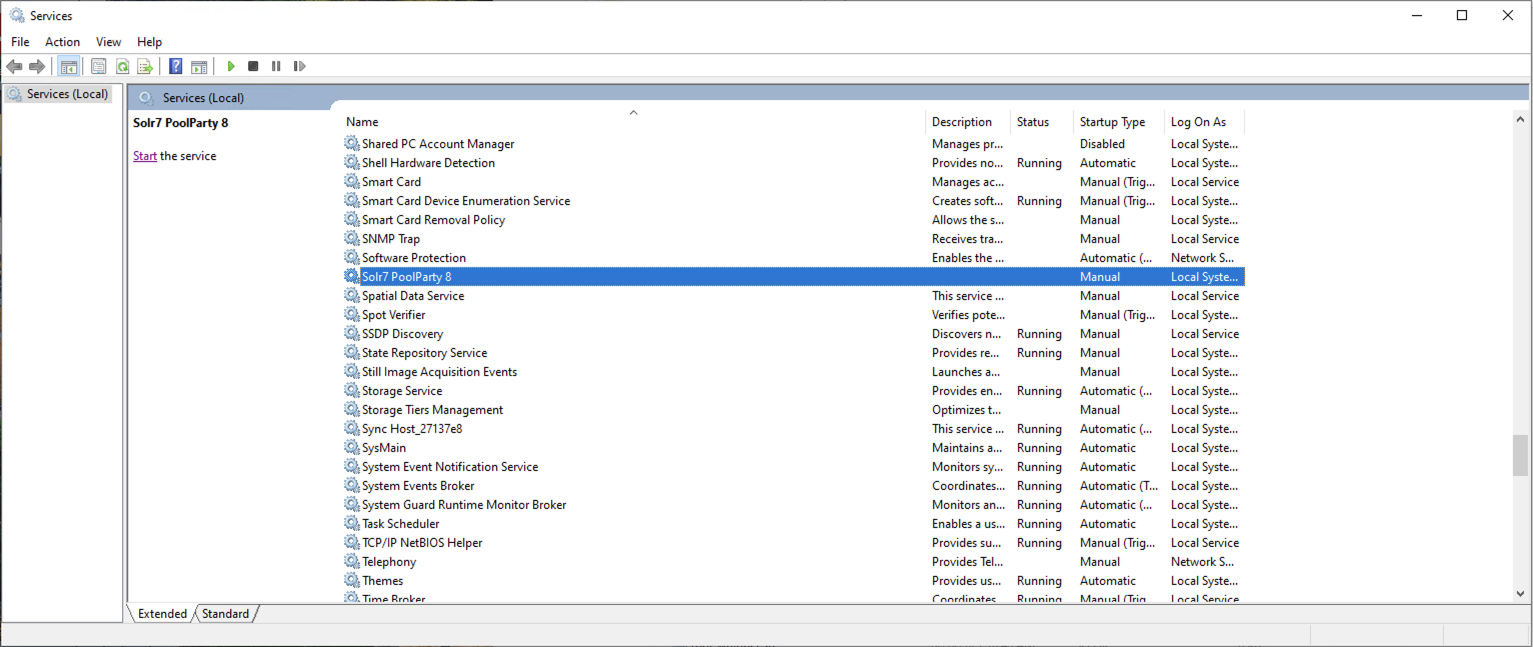Image resolution: width=1533 pixels, height=647 pixels.
Task: Sort by the Name column header
Action: (632, 122)
